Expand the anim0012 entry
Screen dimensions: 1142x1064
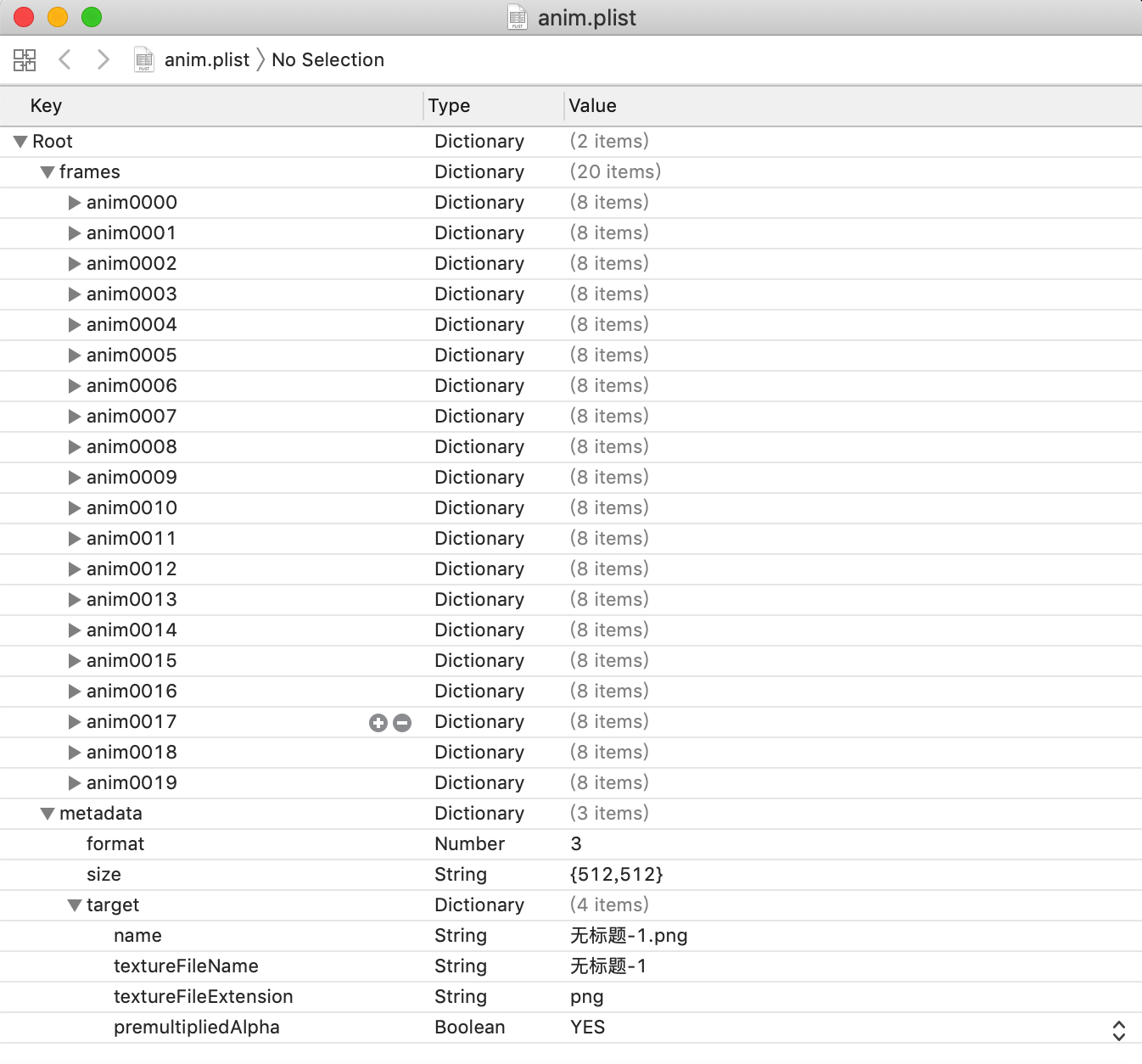pyautogui.click(x=75, y=569)
